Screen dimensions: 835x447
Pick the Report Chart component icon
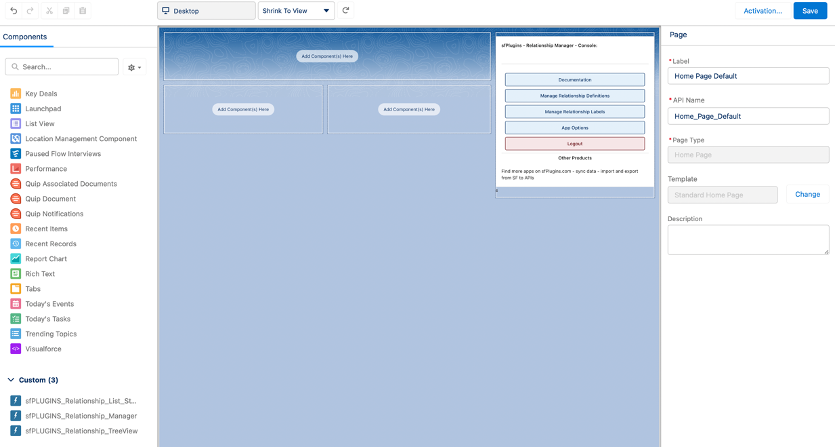(x=16, y=258)
